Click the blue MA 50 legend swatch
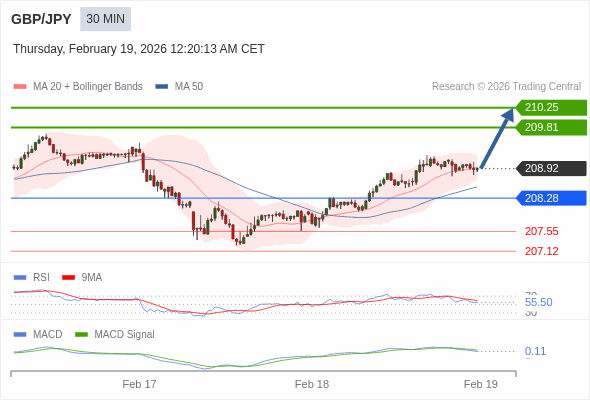590x400 pixels. pos(161,87)
